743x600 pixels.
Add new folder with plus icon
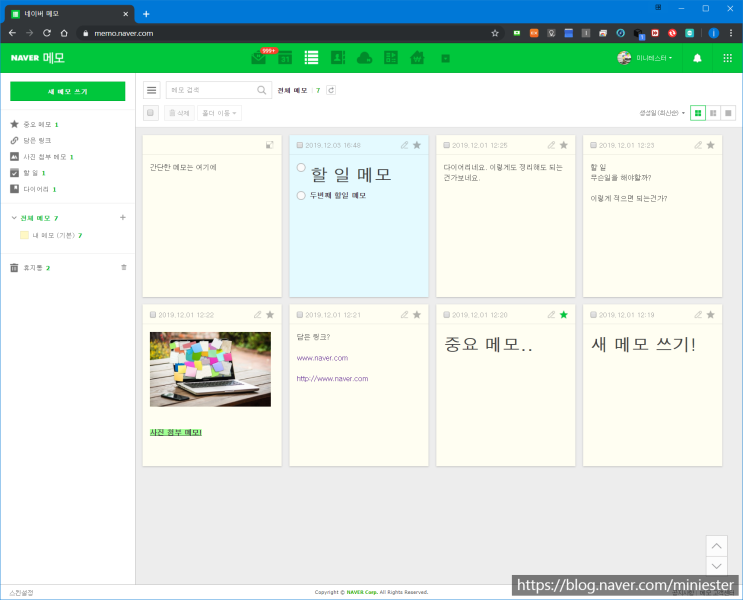123,218
